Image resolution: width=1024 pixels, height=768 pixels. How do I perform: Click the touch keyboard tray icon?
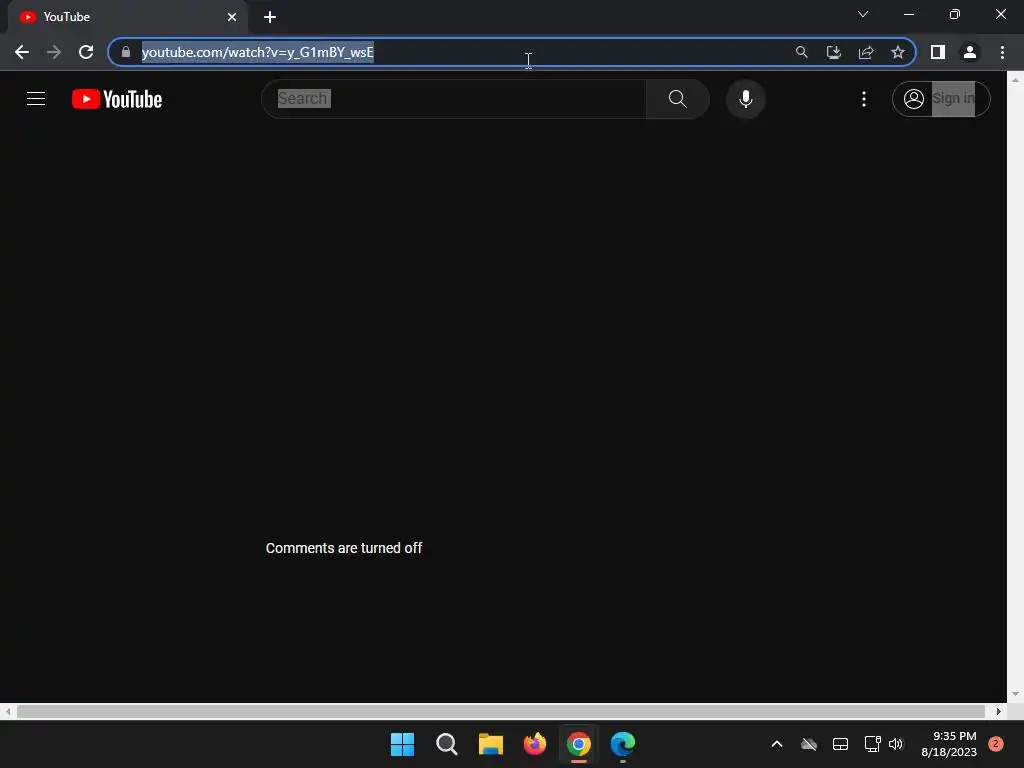point(840,744)
